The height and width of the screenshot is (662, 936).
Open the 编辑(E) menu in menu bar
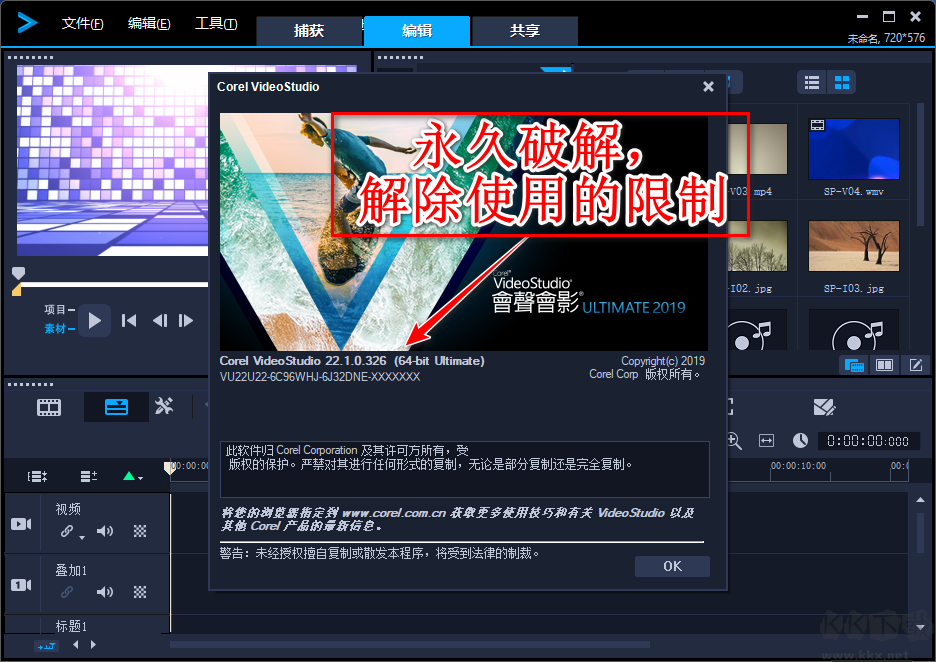click(x=149, y=23)
